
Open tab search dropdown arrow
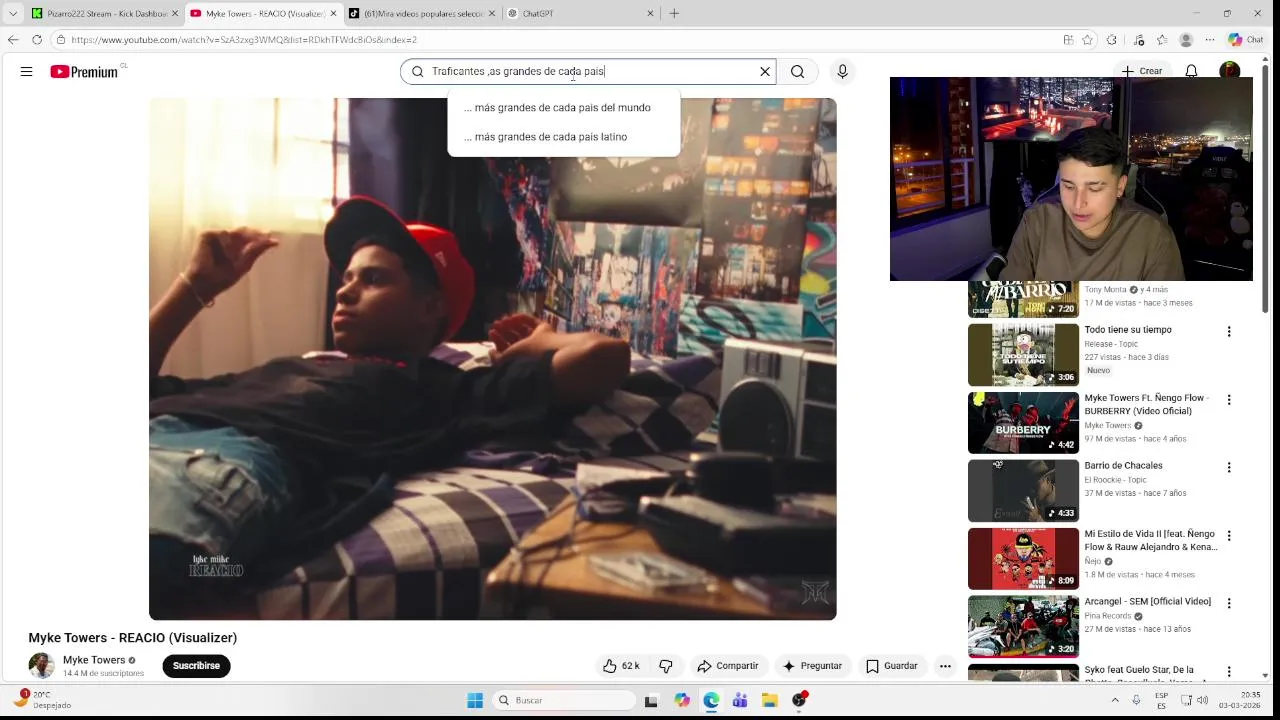(x=13, y=13)
